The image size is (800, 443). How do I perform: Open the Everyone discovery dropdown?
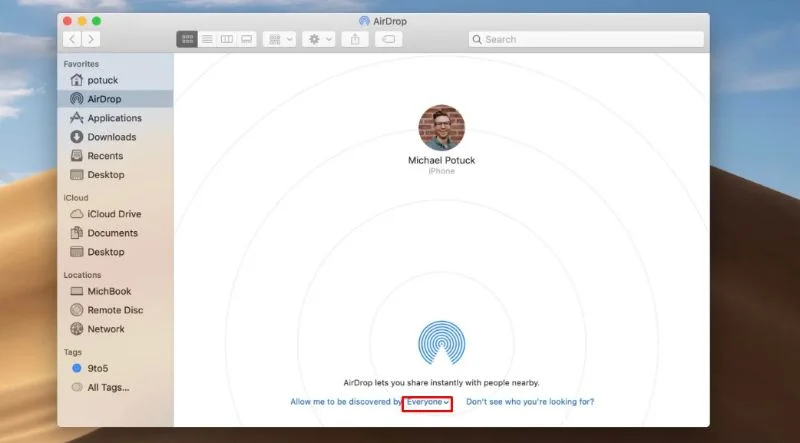(x=428, y=402)
